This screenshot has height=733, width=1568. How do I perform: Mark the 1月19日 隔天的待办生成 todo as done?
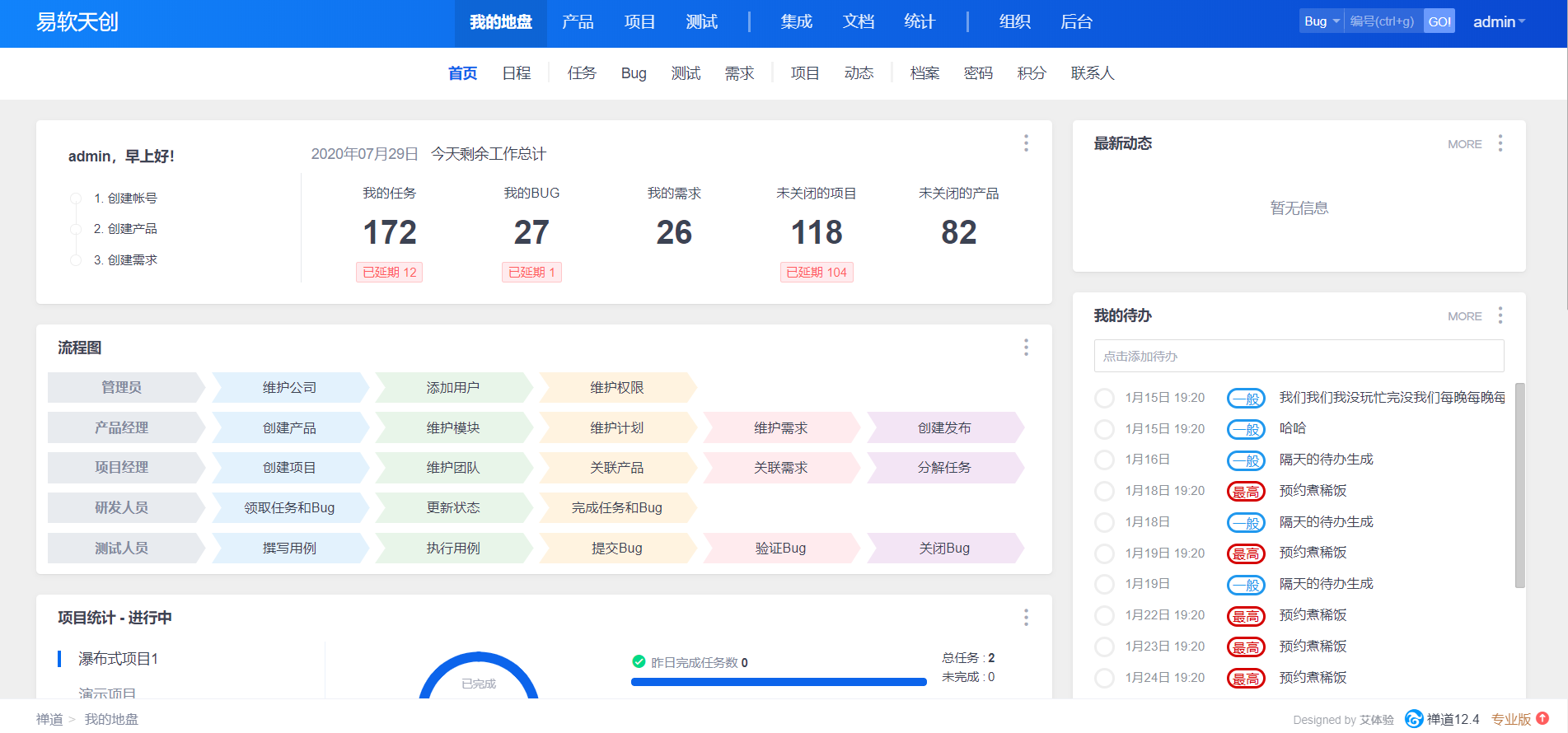pyautogui.click(x=1104, y=585)
